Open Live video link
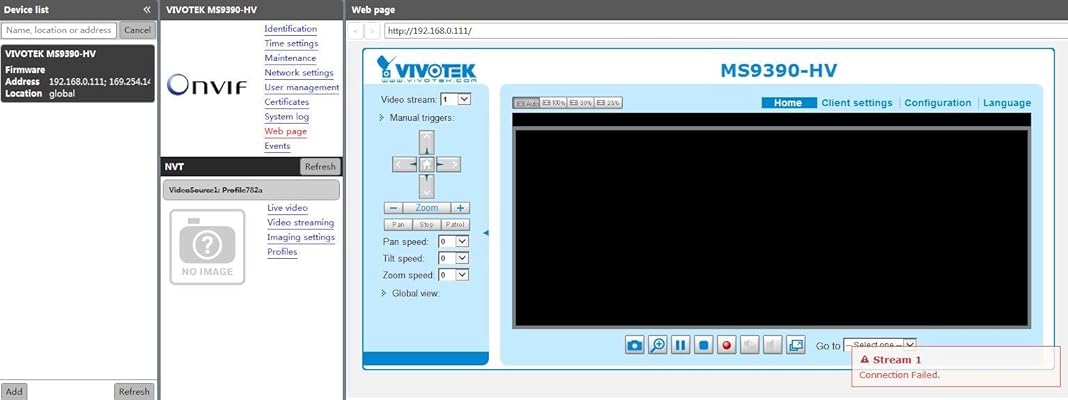1068x400 pixels. [287, 208]
